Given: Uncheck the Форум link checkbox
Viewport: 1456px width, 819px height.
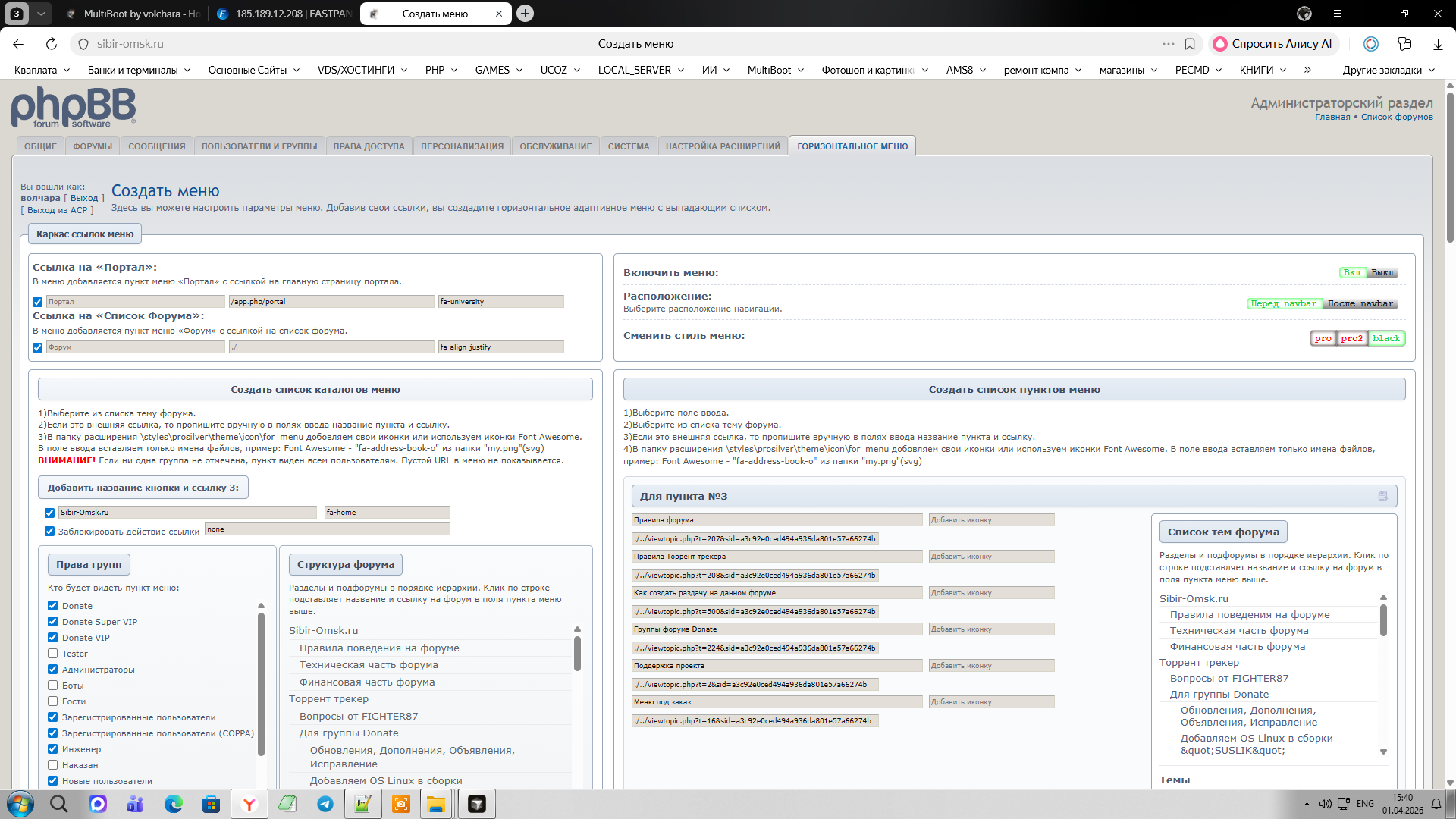Looking at the screenshot, I should (37, 347).
